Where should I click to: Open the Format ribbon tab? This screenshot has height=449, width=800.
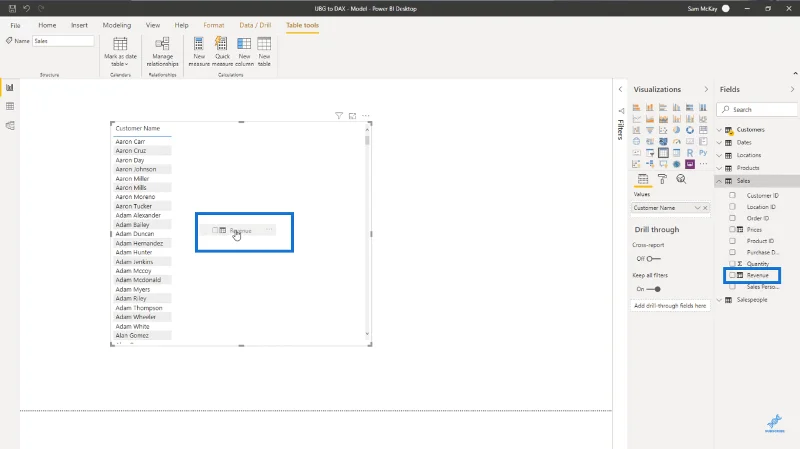214,25
